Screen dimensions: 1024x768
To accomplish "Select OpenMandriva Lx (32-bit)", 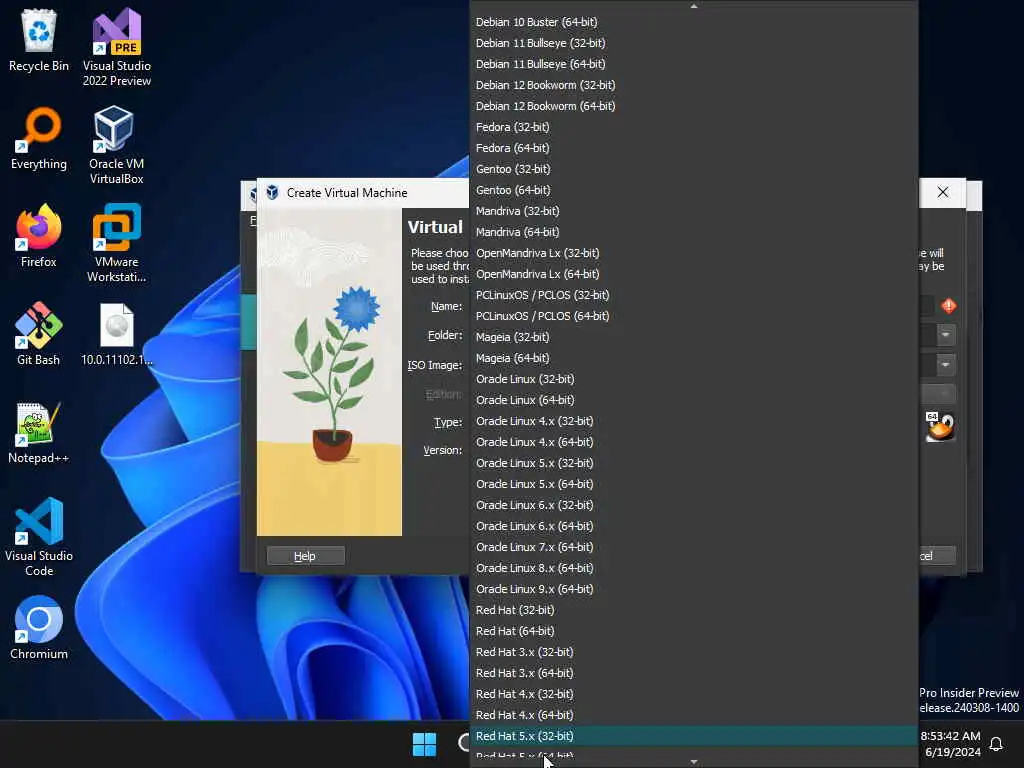I will pyautogui.click(x=694, y=253).
